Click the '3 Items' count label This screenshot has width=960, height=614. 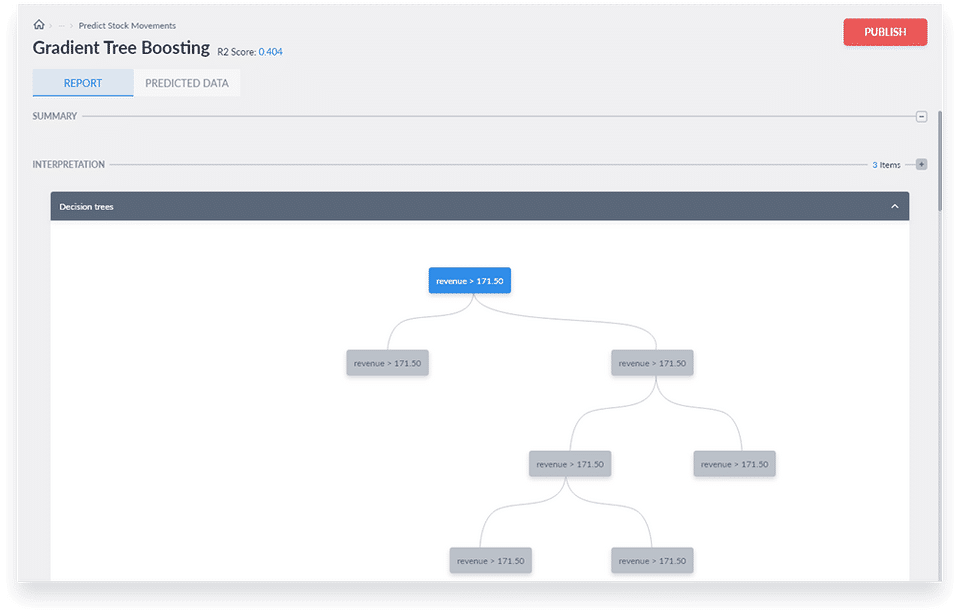point(886,165)
